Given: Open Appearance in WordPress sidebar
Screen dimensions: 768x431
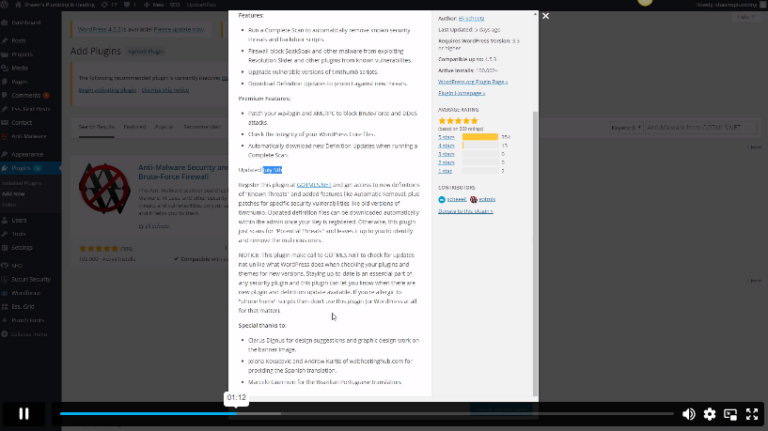Looking at the screenshot, I should tap(27, 154).
